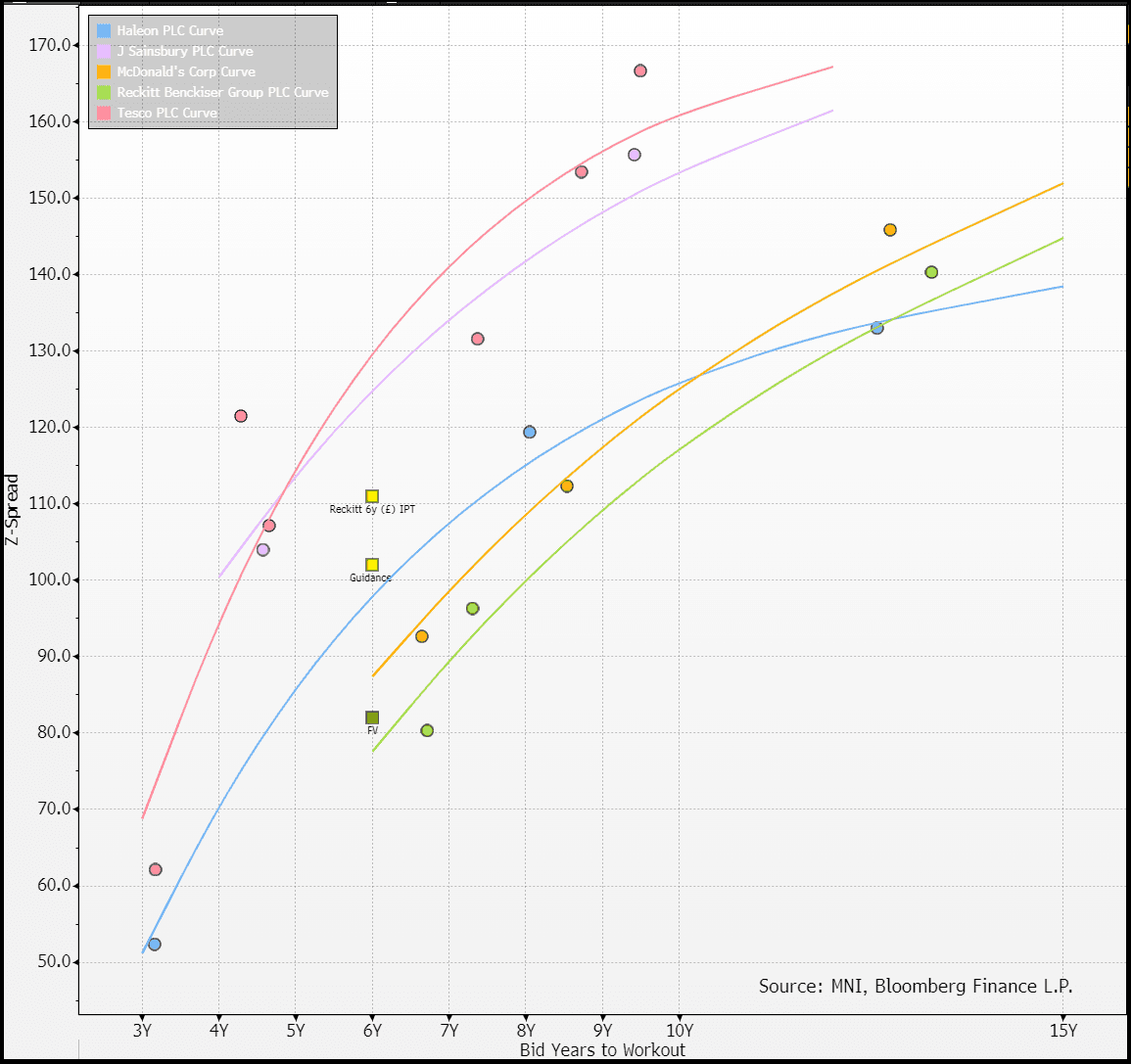Select the purple Sainsbury point near 155
The width and height of the screenshot is (1131, 1064).
click(x=635, y=155)
